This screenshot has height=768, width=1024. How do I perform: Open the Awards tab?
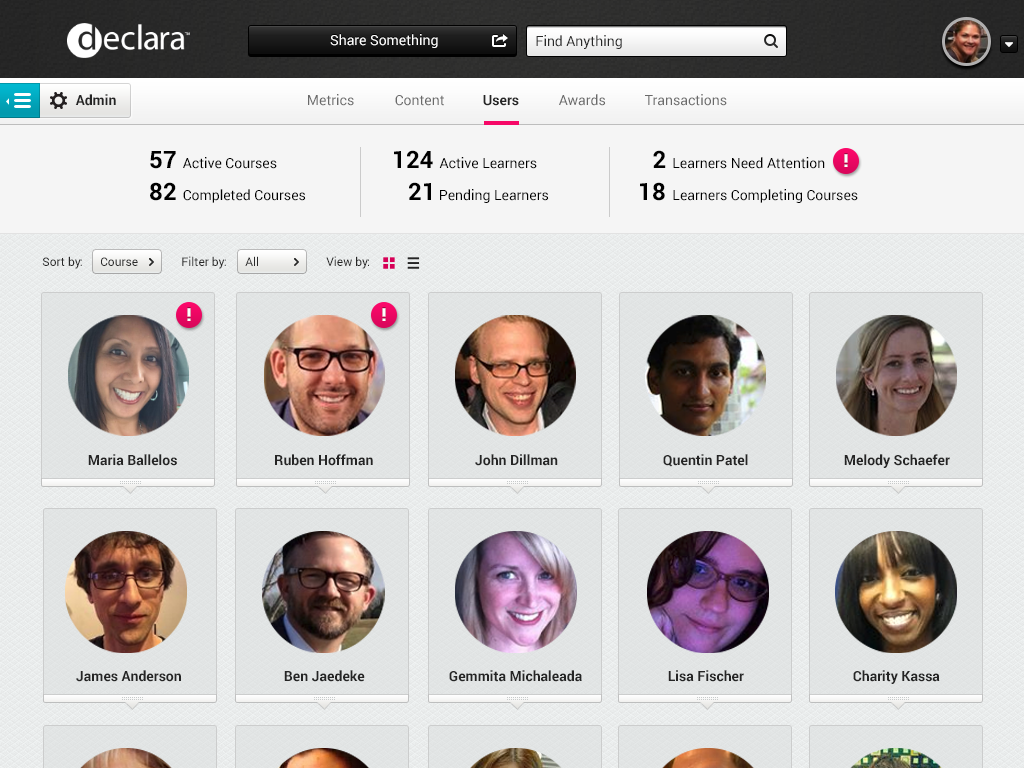[x=582, y=100]
